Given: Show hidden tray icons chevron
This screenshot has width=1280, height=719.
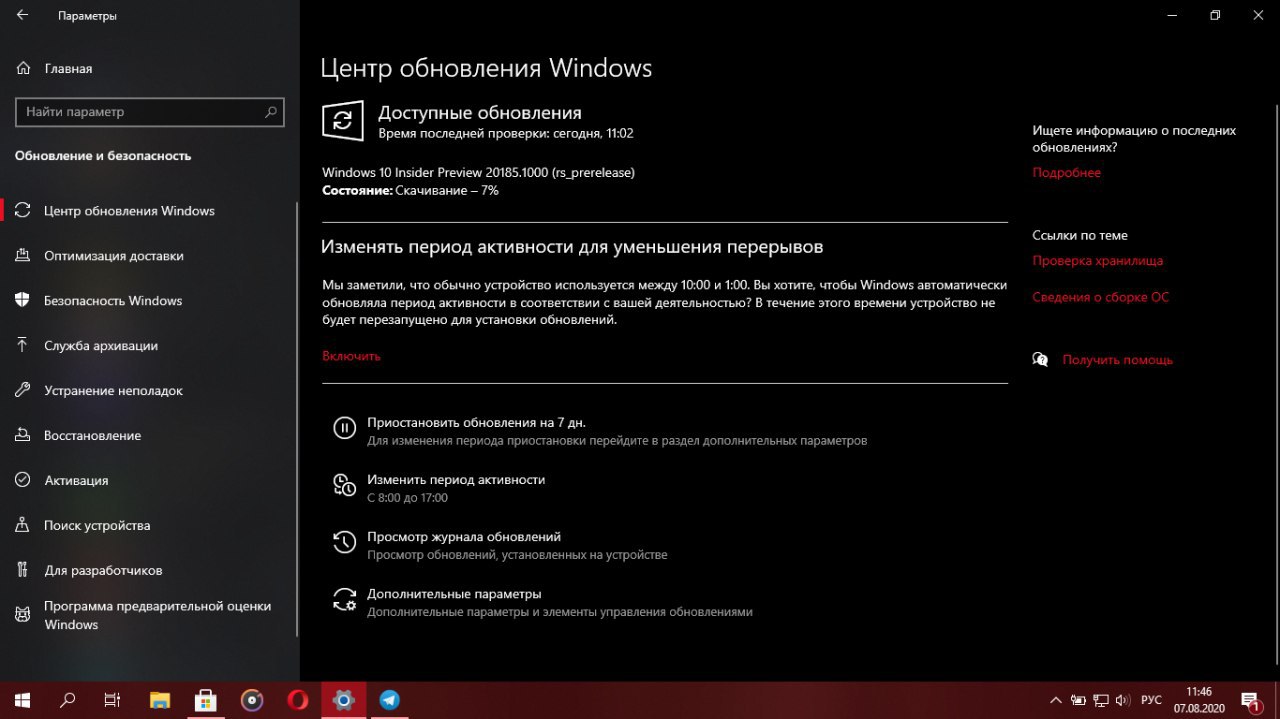Looking at the screenshot, I should (1055, 700).
